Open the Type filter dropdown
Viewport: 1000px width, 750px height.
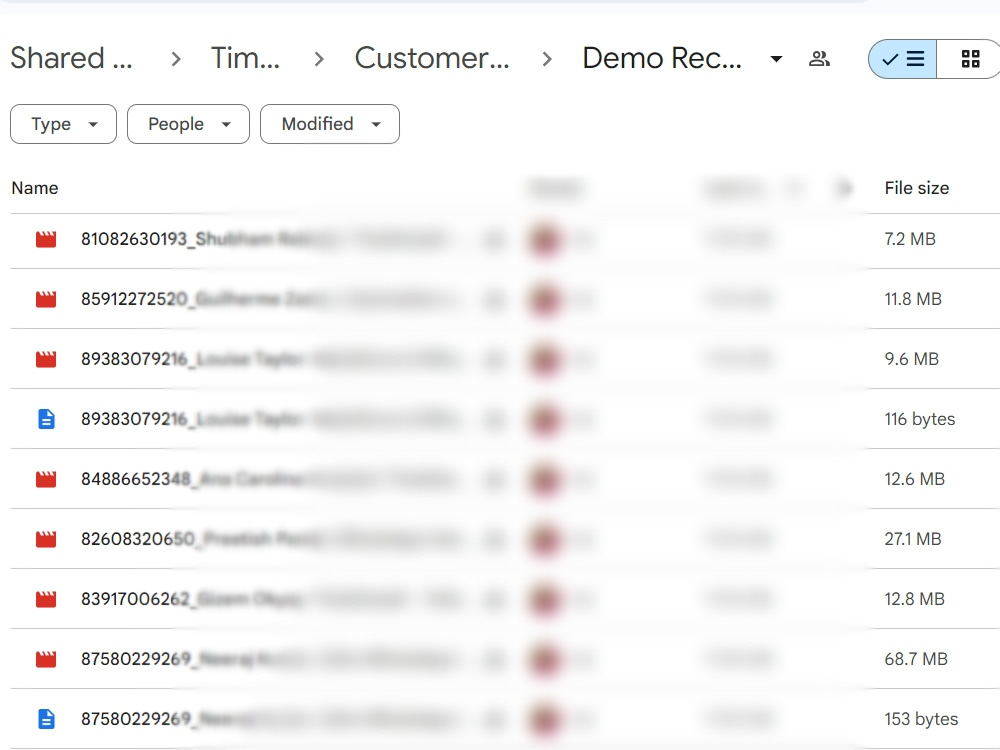(63, 124)
